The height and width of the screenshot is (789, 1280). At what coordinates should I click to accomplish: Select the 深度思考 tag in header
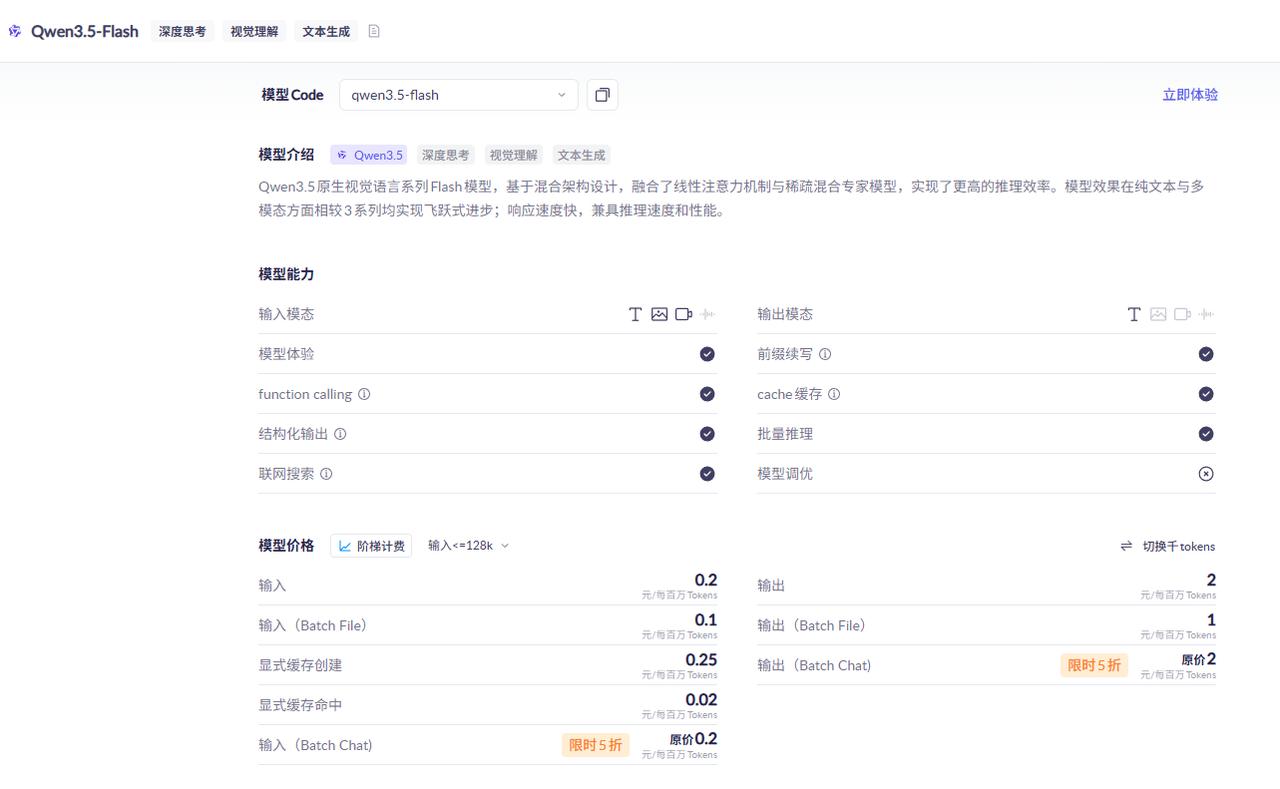(x=182, y=31)
